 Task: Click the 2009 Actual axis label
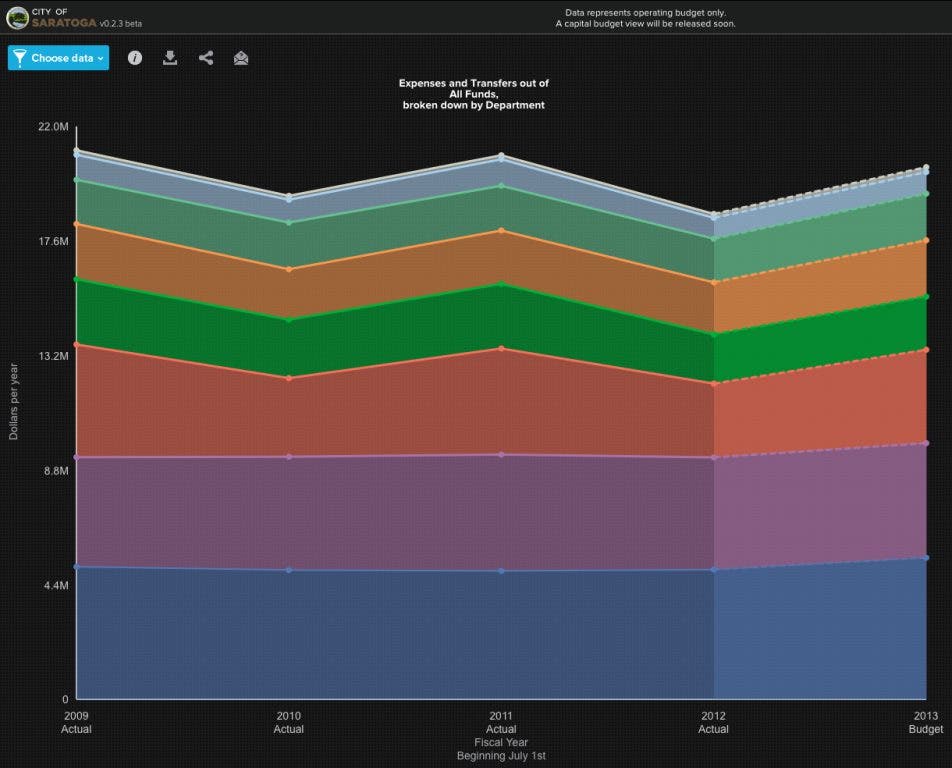tap(76, 722)
